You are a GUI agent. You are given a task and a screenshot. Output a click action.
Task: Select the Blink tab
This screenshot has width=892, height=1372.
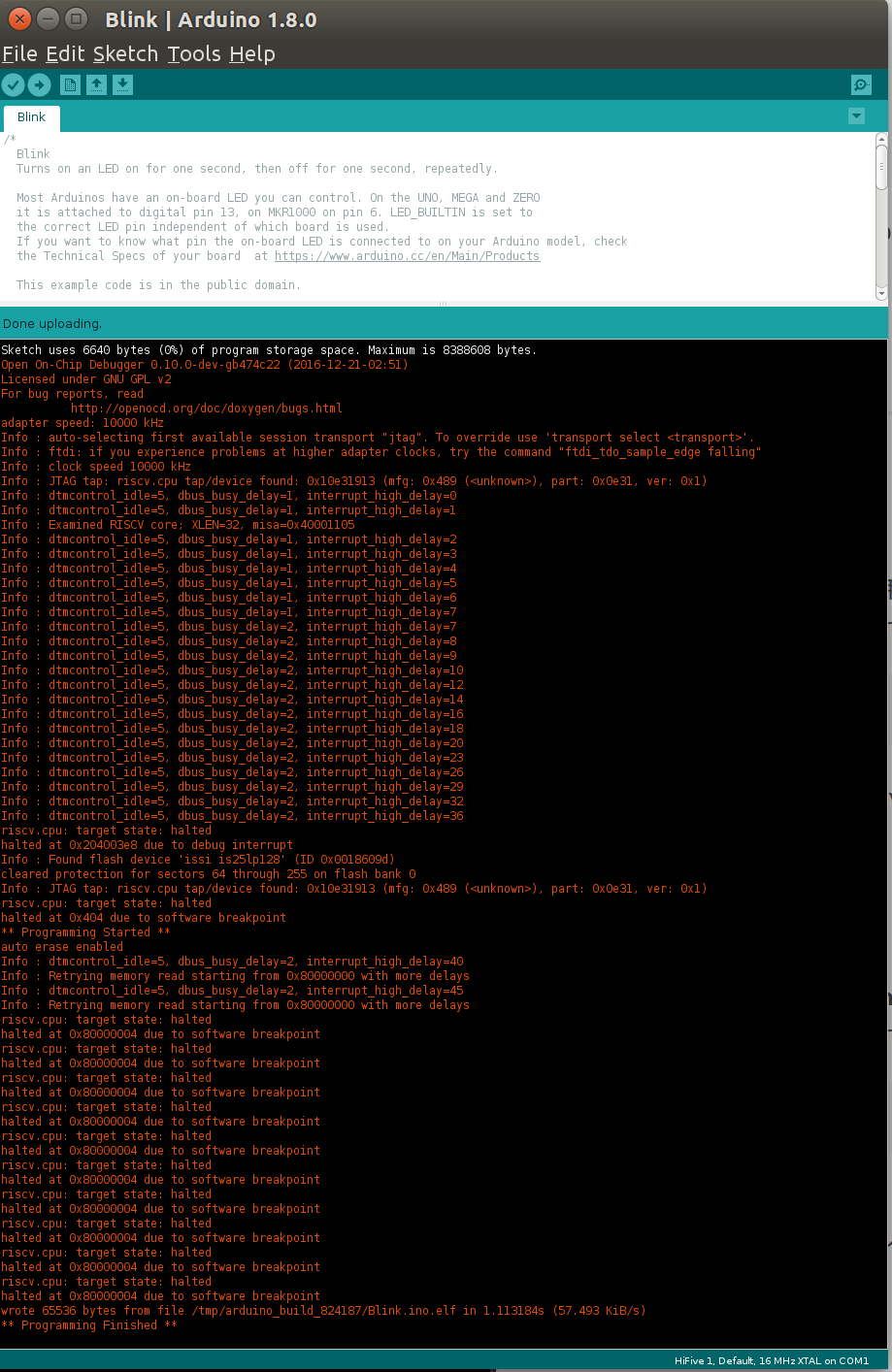(x=31, y=116)
